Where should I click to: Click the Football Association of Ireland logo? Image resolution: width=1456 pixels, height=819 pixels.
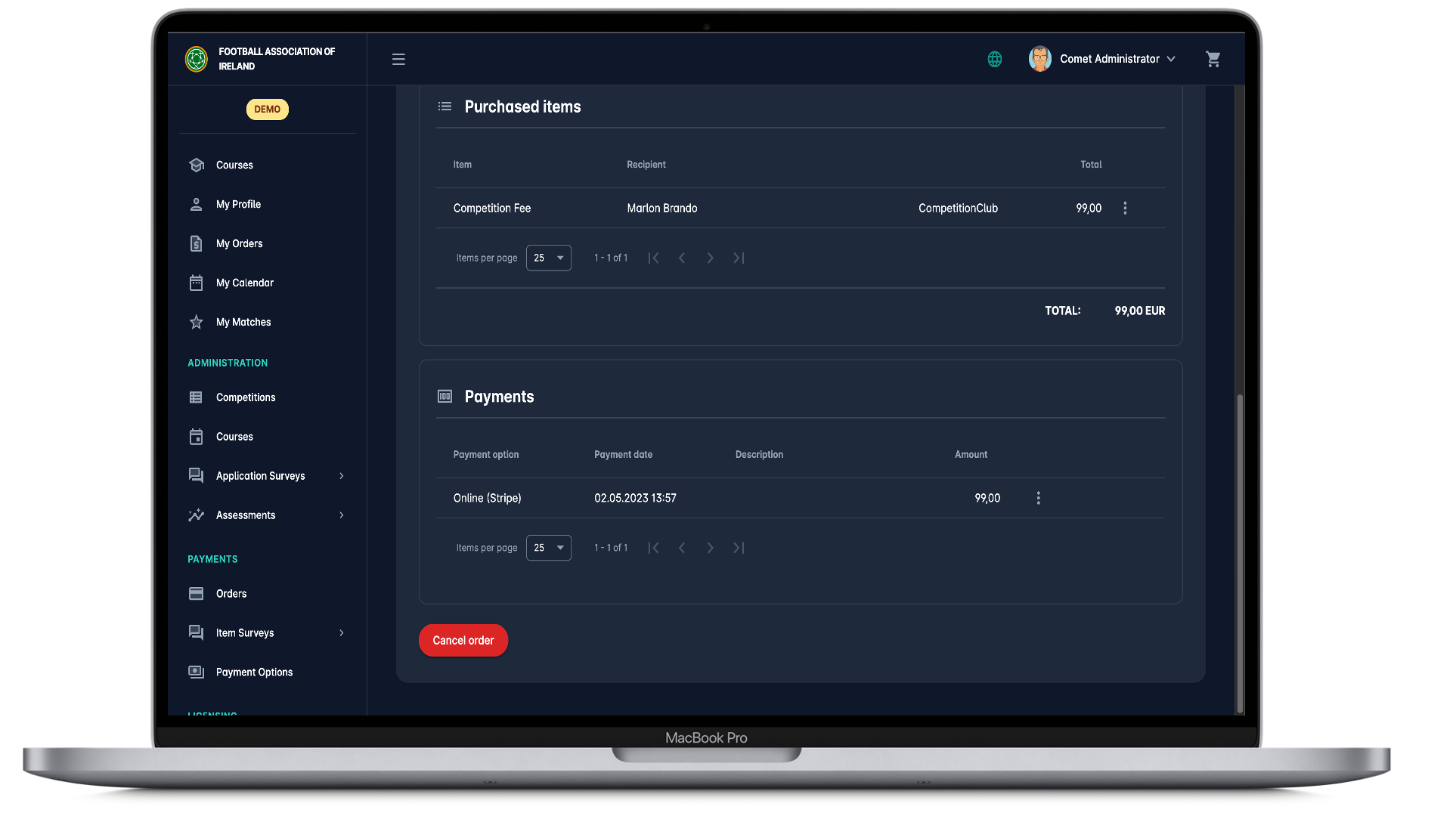click(x=197, y=59)
